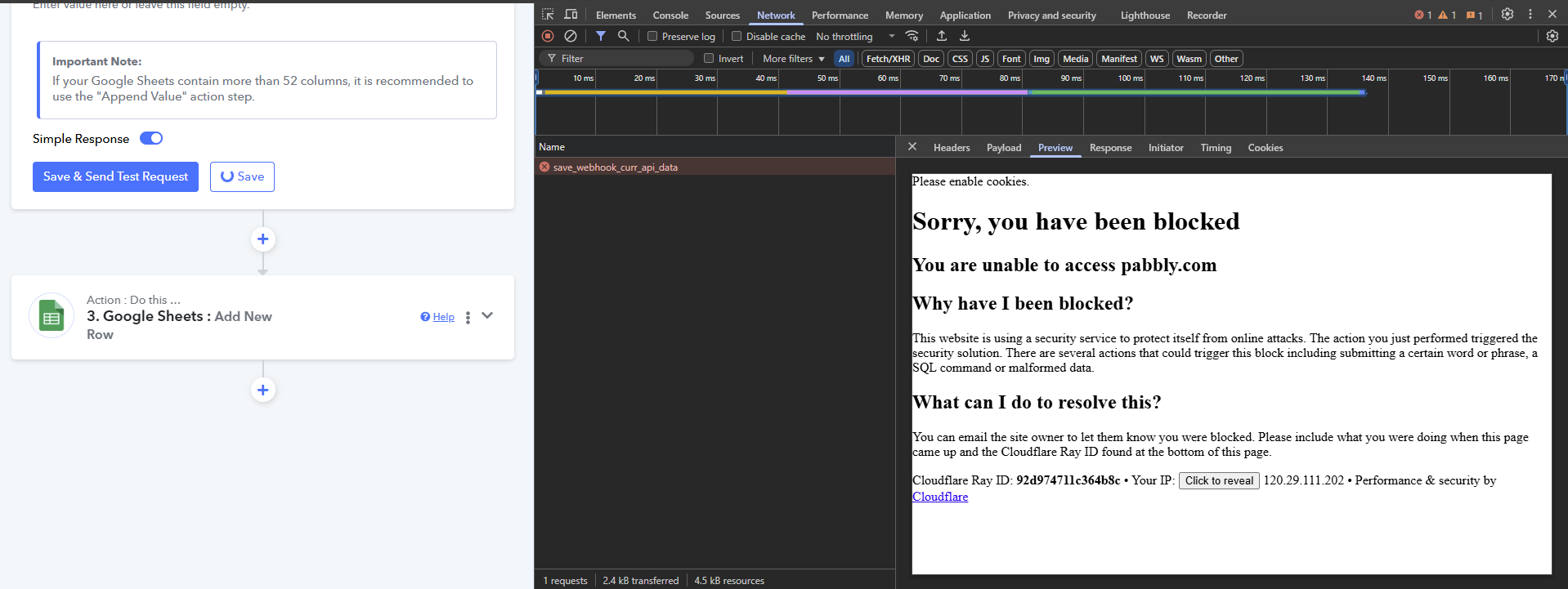This screenshot has height=589, width=1568.
Task: Follow the Cloudflare link
Action: pos(940,497)
